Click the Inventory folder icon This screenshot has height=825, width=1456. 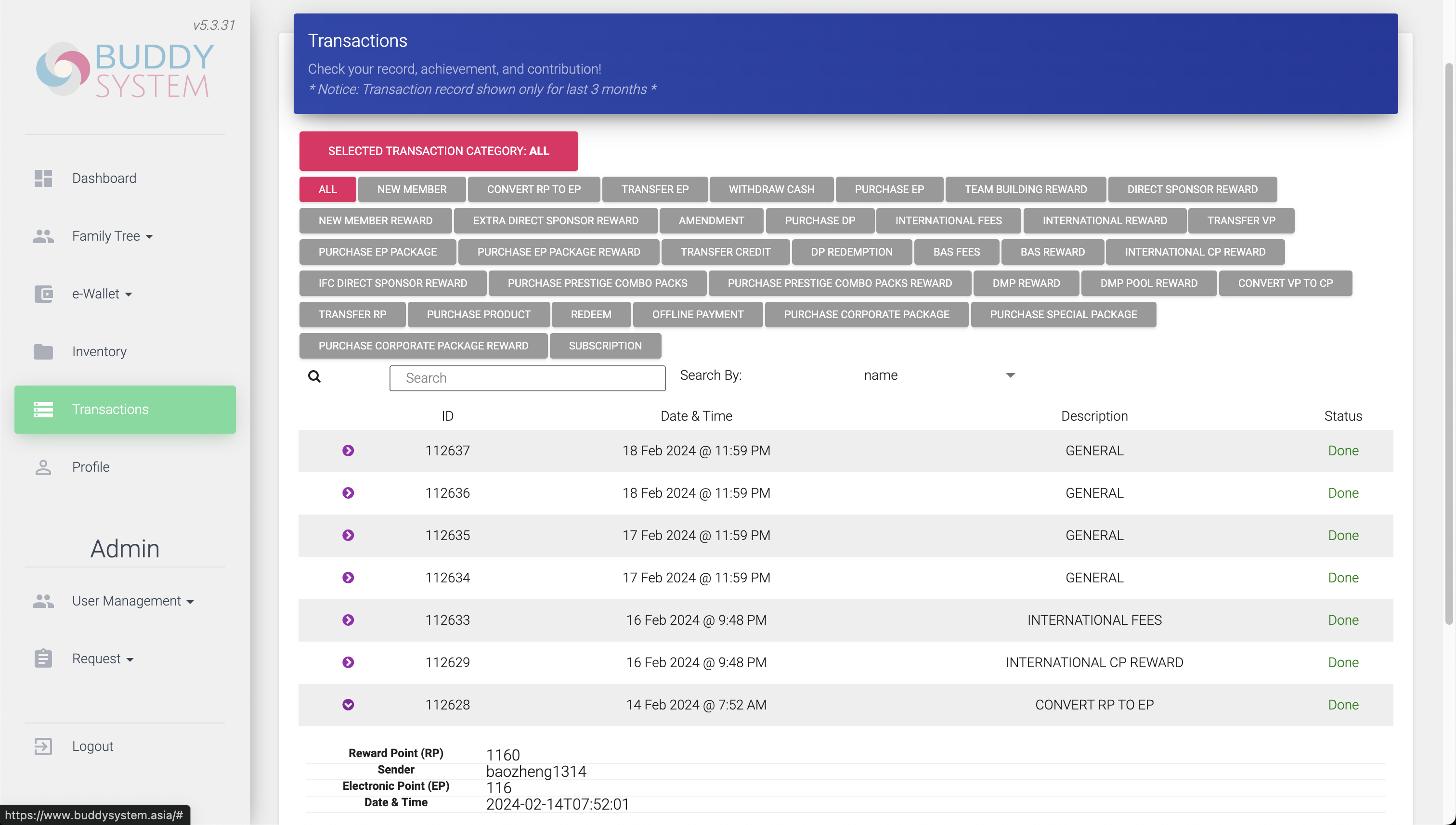click(x=43, y=352)
